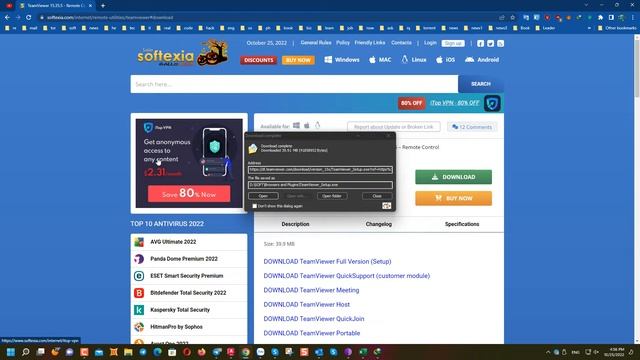Click the Open folder button in the dialog

point(332,196)
